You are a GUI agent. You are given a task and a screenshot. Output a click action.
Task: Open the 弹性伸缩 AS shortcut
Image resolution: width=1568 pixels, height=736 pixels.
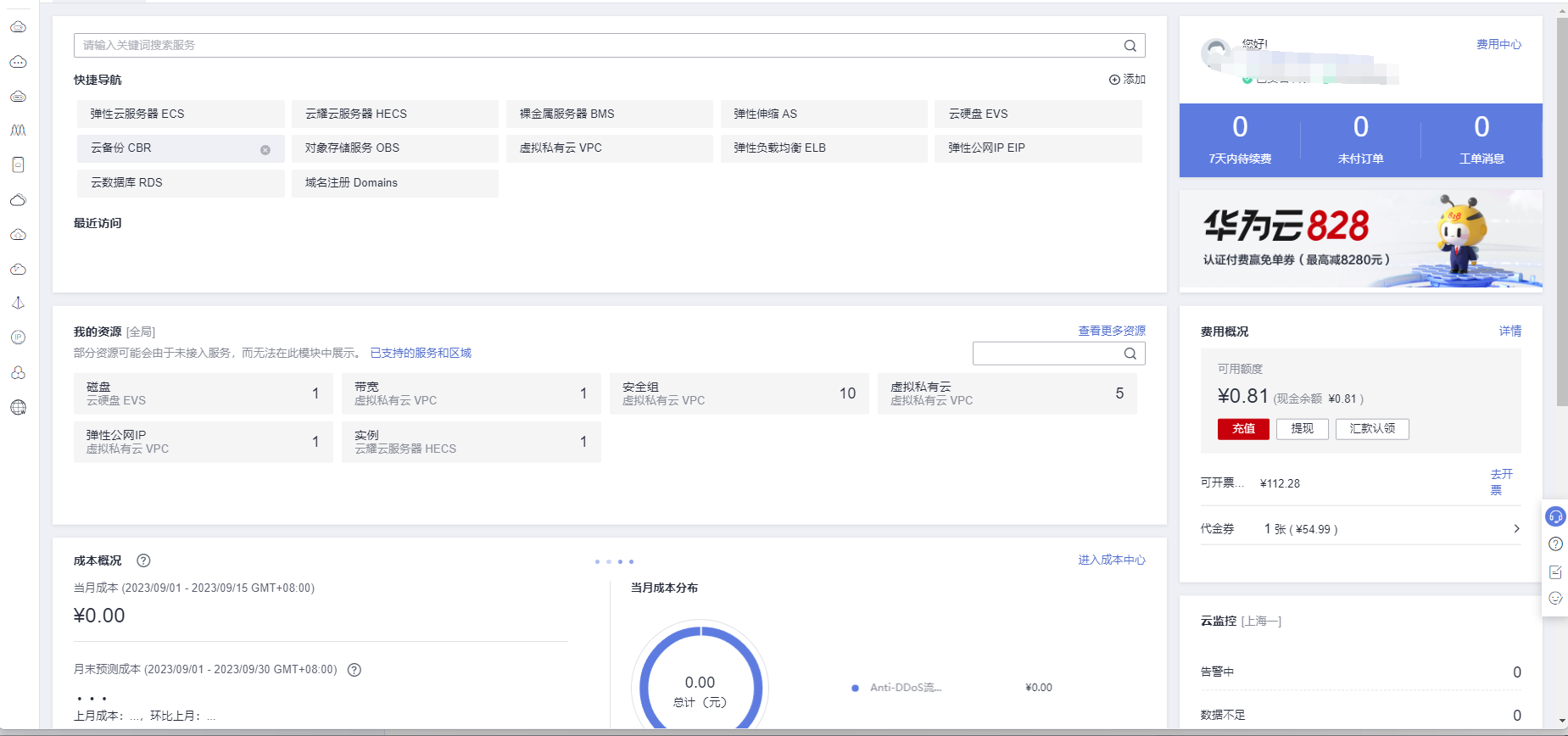click(x=824, y=114)
